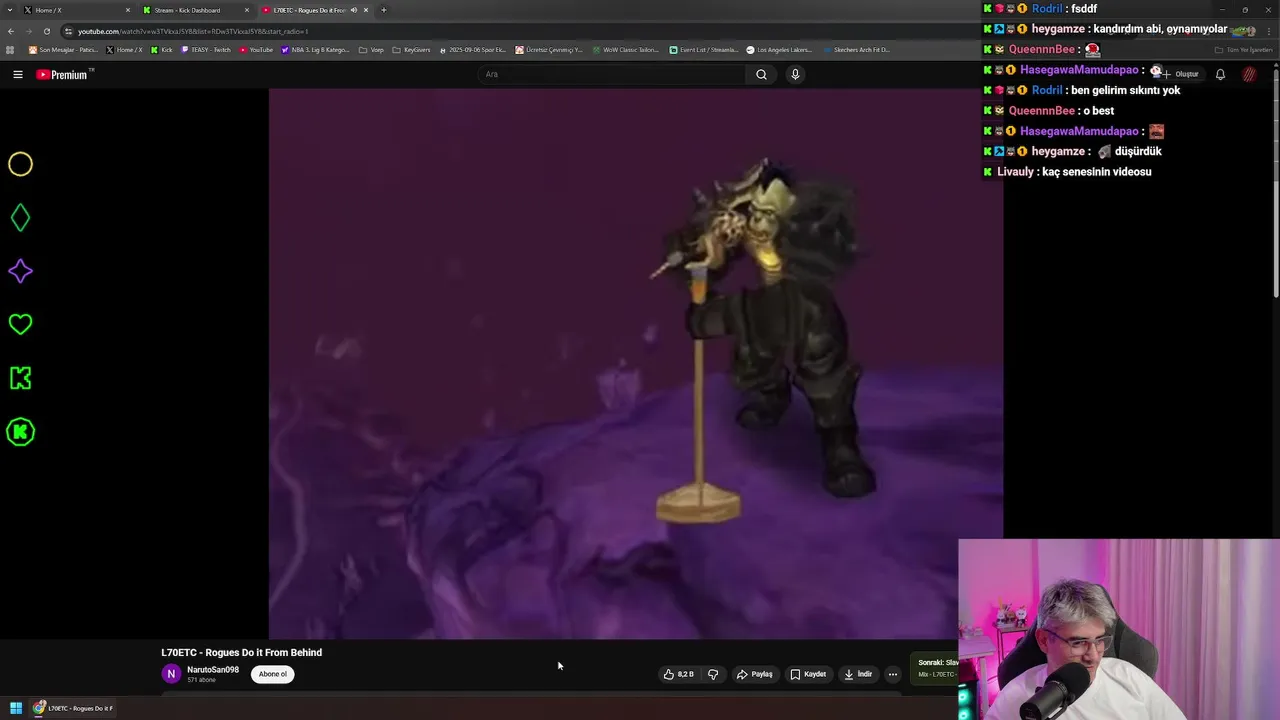Expand the tab search dropdown arrow
Screen dimensions: 1280x720
8,10
